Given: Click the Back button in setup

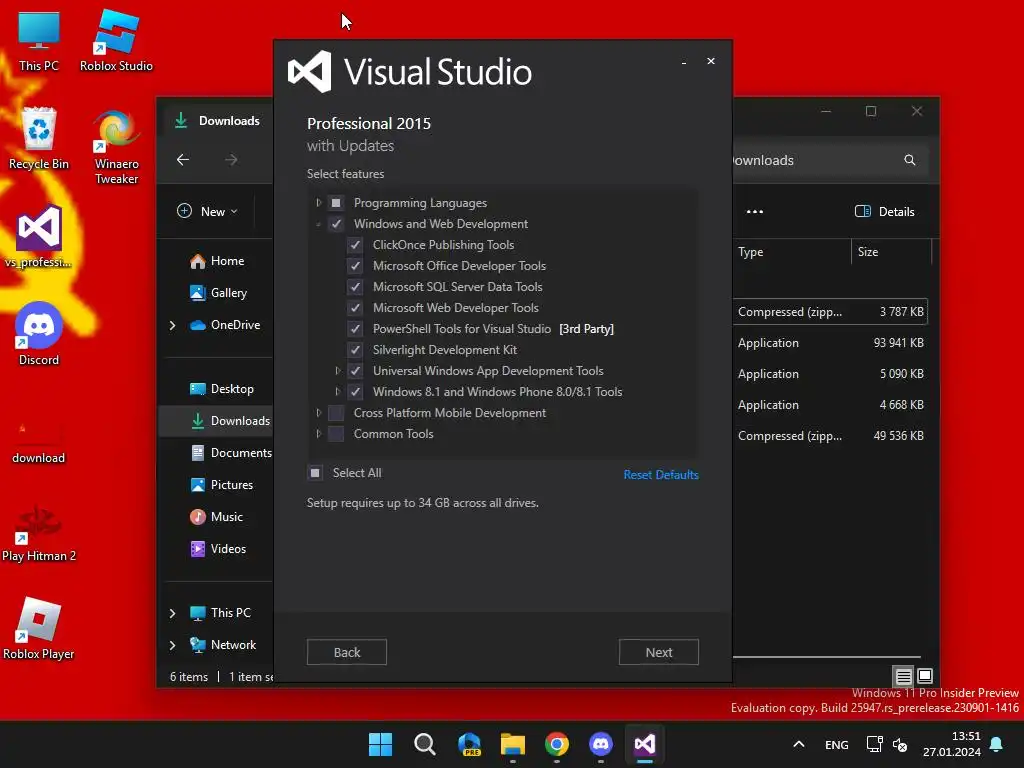Looking at the screenshot, I should (347, 652).
